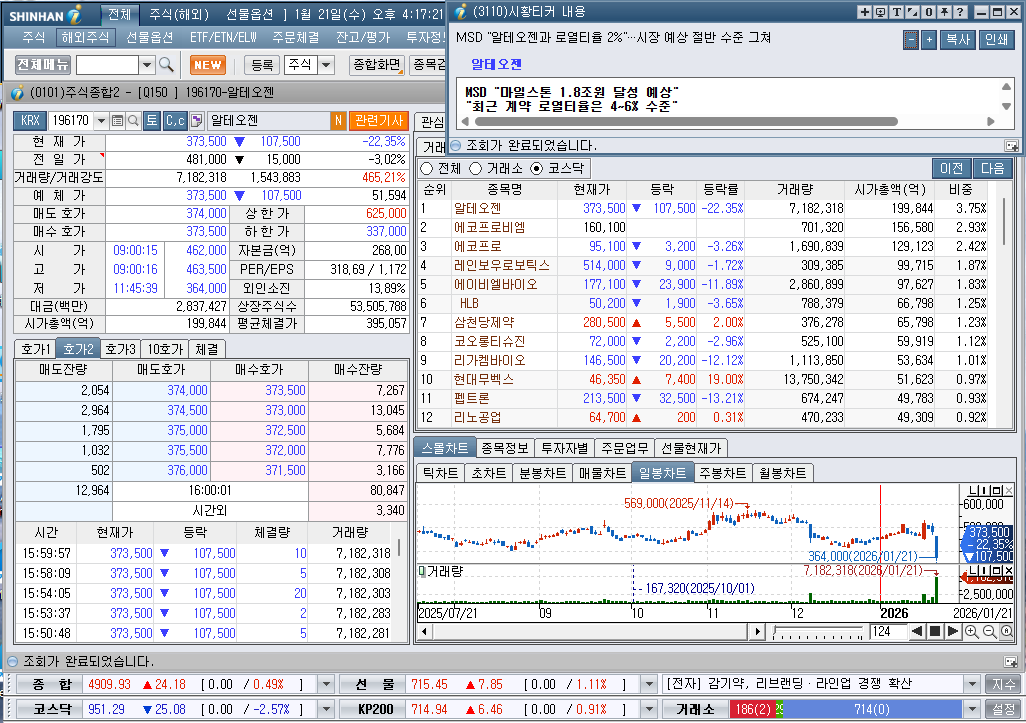
Task: Open the KP200 index row dropdown
Action: click(x=649, y=709)
